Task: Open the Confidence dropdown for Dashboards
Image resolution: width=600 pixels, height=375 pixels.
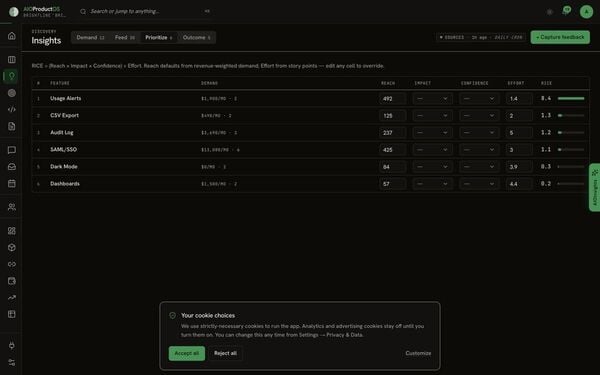Action: [479, 184]
